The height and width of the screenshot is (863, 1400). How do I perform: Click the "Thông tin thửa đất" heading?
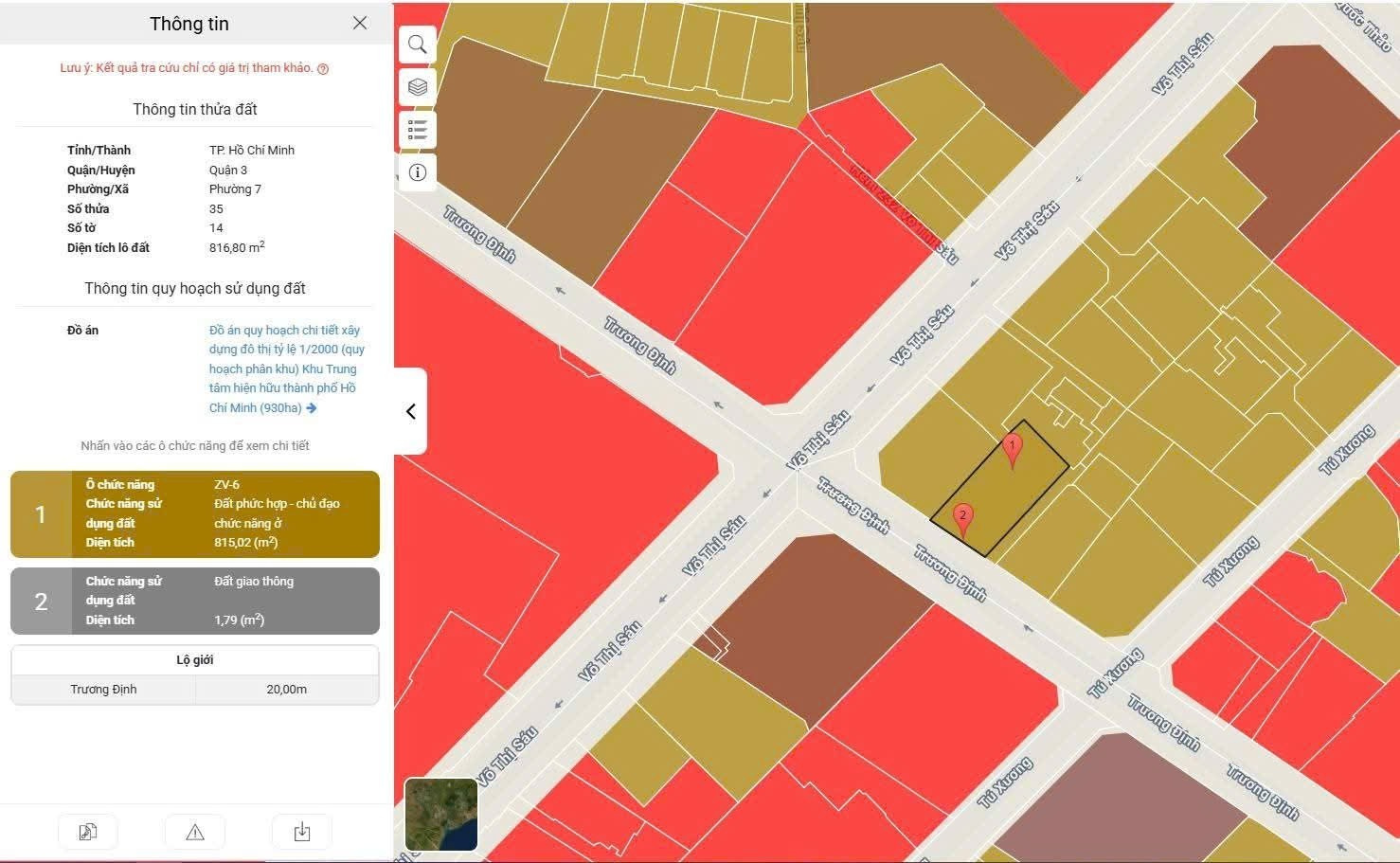[195, 109]
